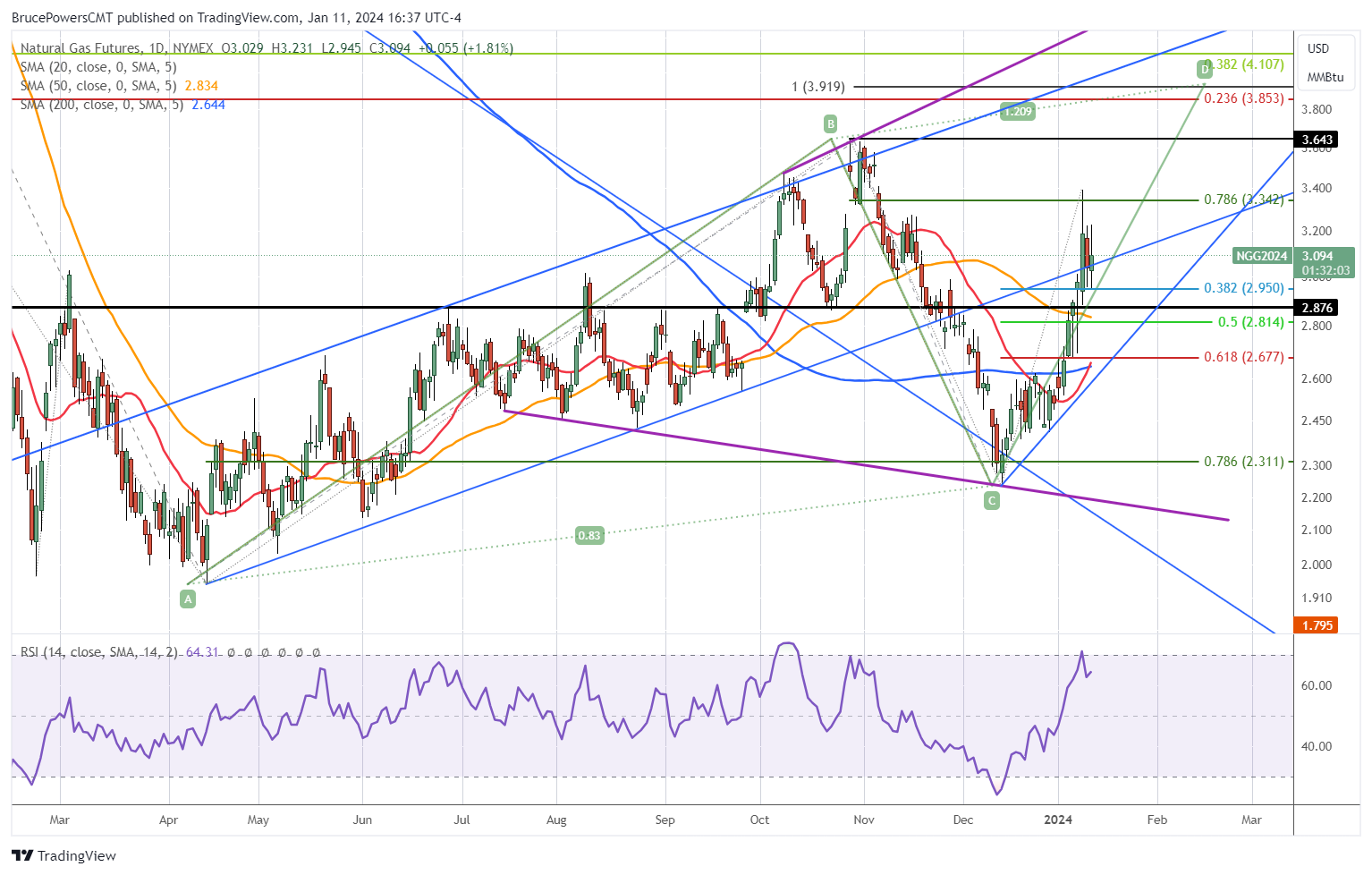Viewport: 1372px width, 875px height.
Task: Click the 2.800 price axis tick
Action: click(1317, 326)
